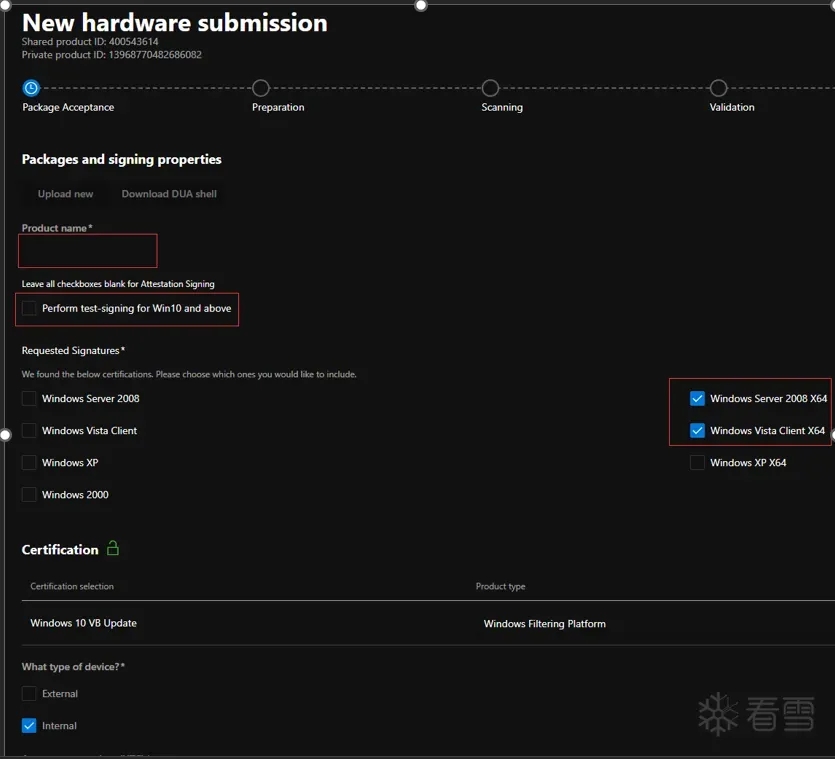Select External device type checkbox
This screenshot has width=835, height=759.
(30, 693)
